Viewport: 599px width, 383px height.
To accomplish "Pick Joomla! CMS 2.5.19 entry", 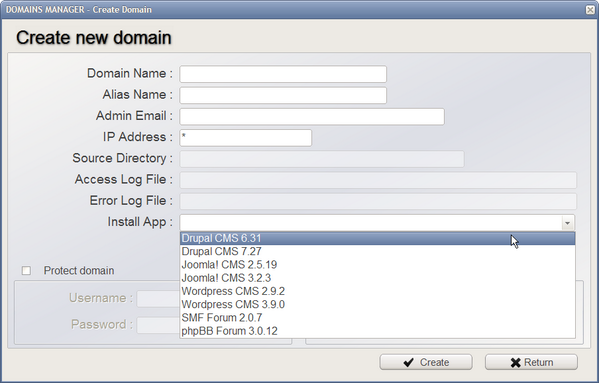I will (x=377, y=265).
